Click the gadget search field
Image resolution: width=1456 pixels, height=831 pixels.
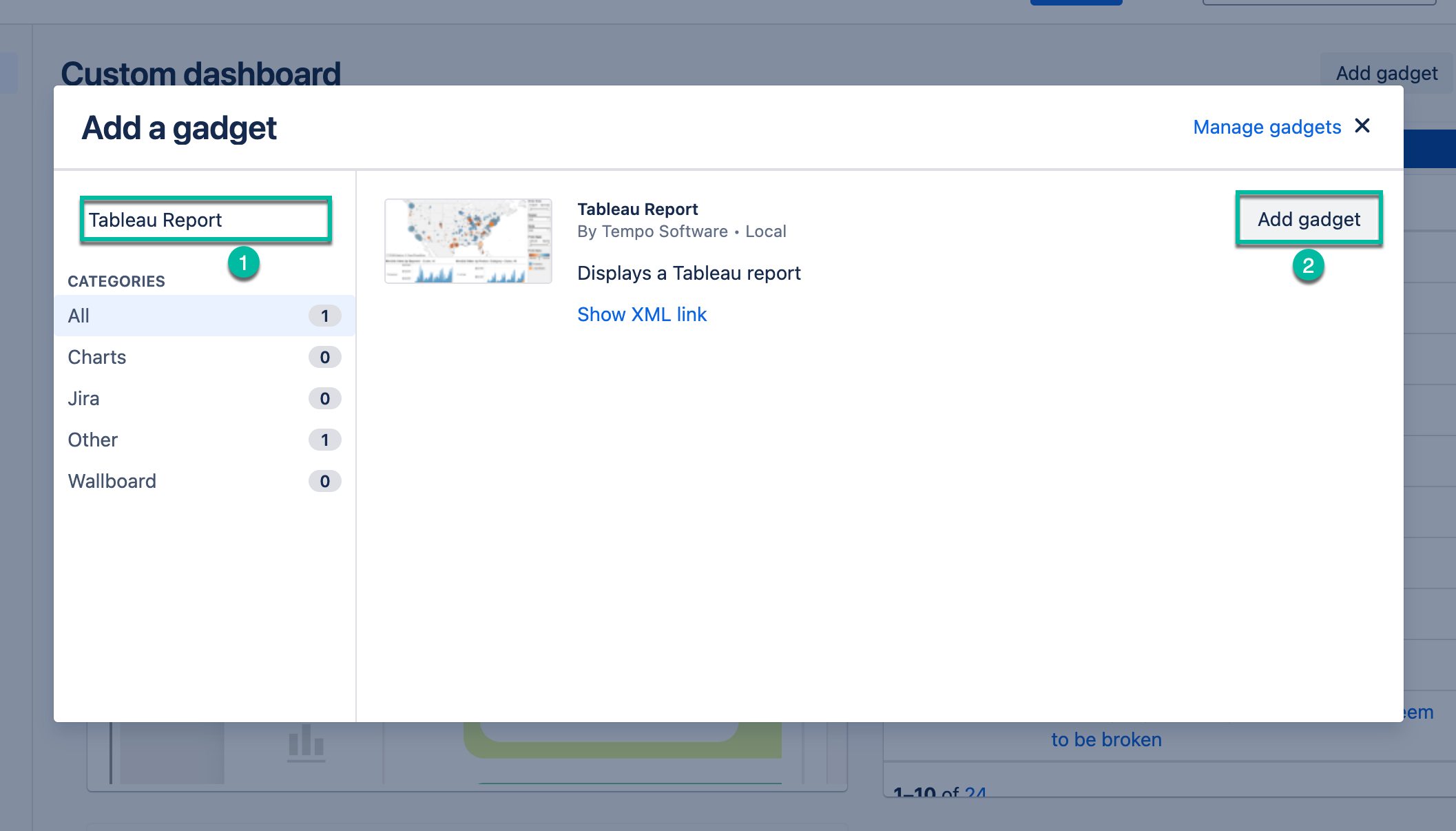(x=205, y=220)
